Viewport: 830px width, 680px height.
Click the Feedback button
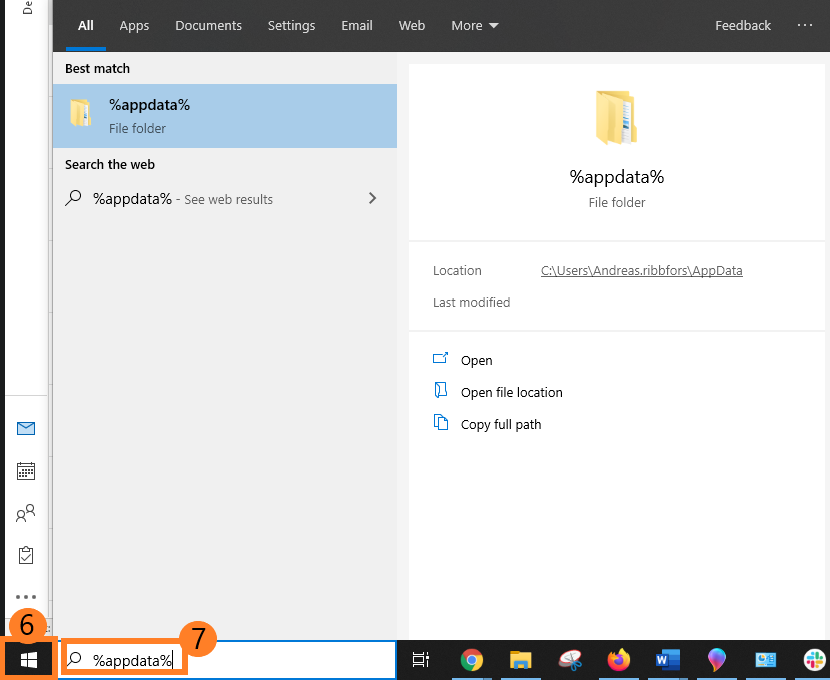[743, 25]
